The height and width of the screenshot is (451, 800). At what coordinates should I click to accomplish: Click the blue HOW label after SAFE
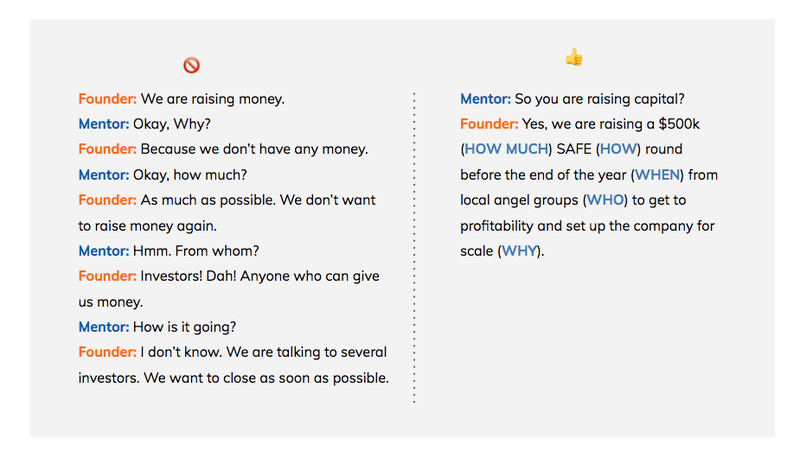[x=618, y=149]
